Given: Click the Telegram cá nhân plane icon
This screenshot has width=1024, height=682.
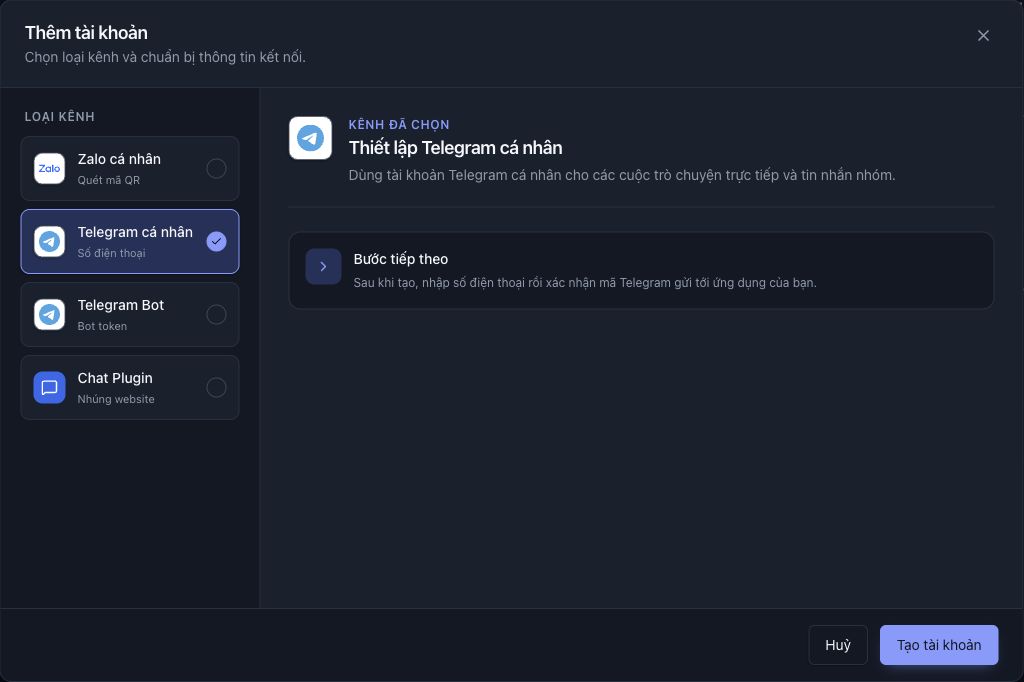Looking at the screenshot, I should [50, 242].
